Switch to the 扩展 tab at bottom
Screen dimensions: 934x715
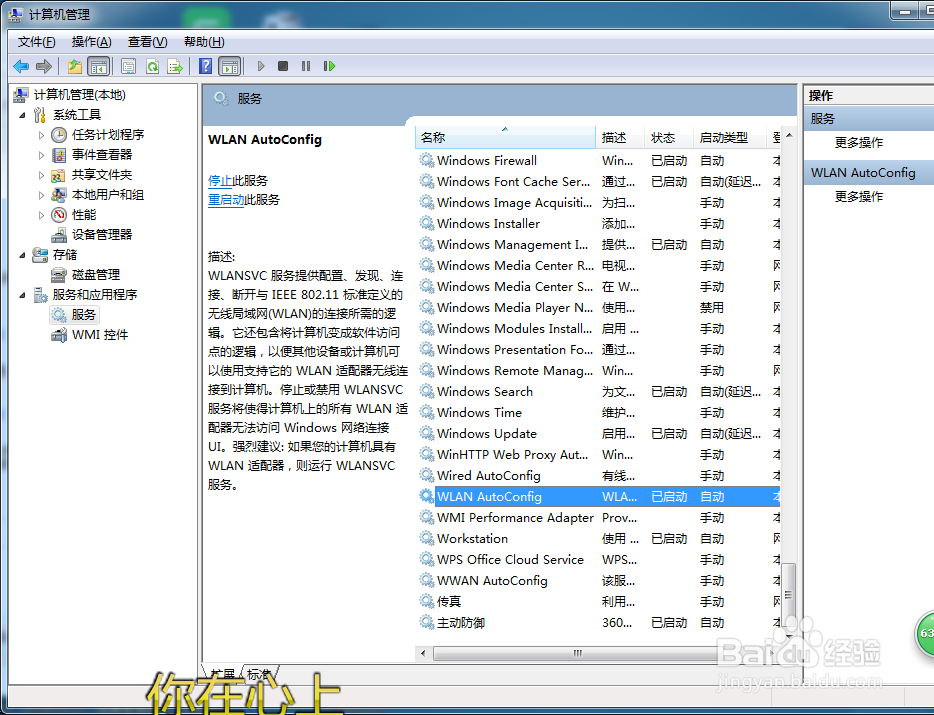[x=222, y=674]
